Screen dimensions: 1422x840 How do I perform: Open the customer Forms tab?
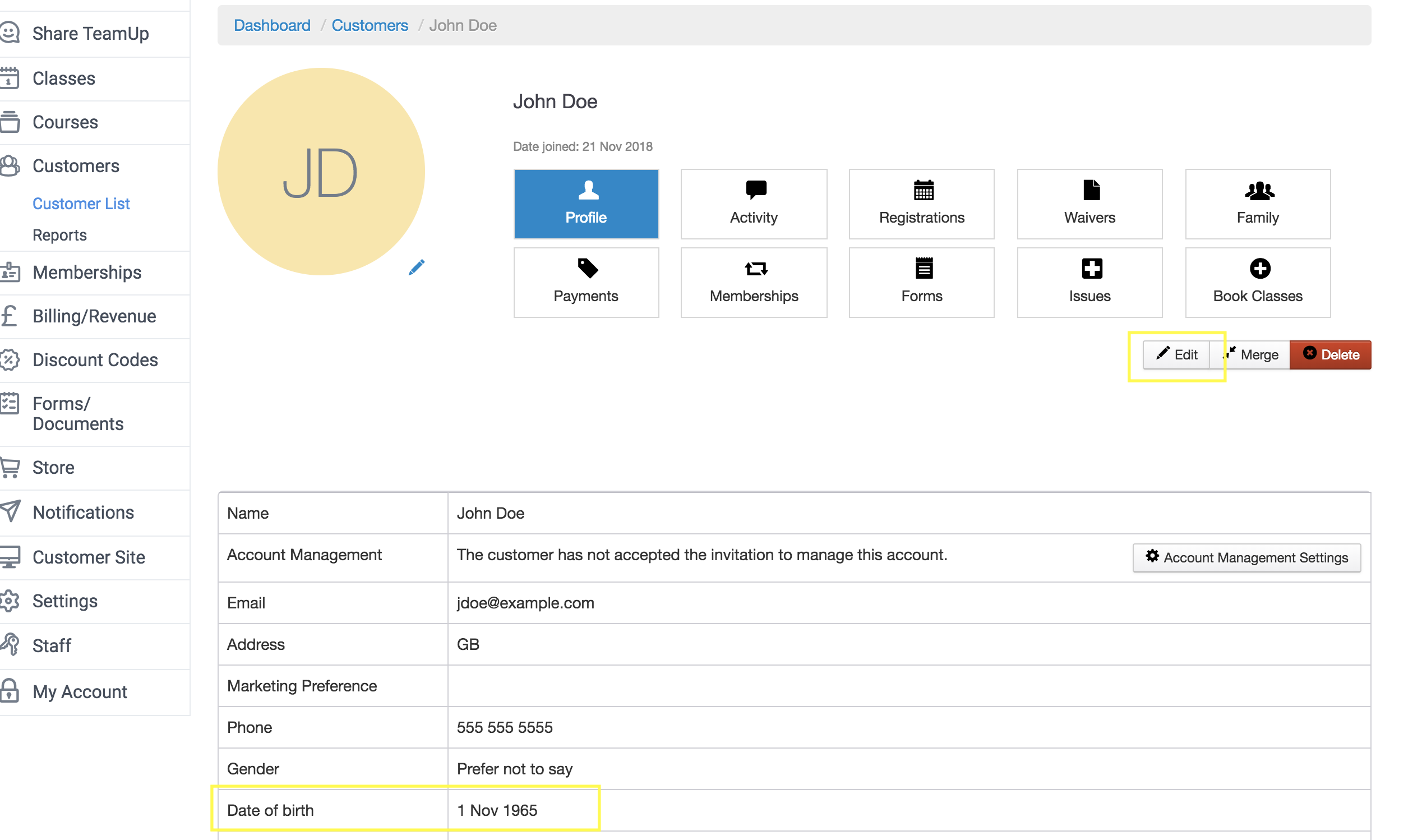[x=921, y=283]
